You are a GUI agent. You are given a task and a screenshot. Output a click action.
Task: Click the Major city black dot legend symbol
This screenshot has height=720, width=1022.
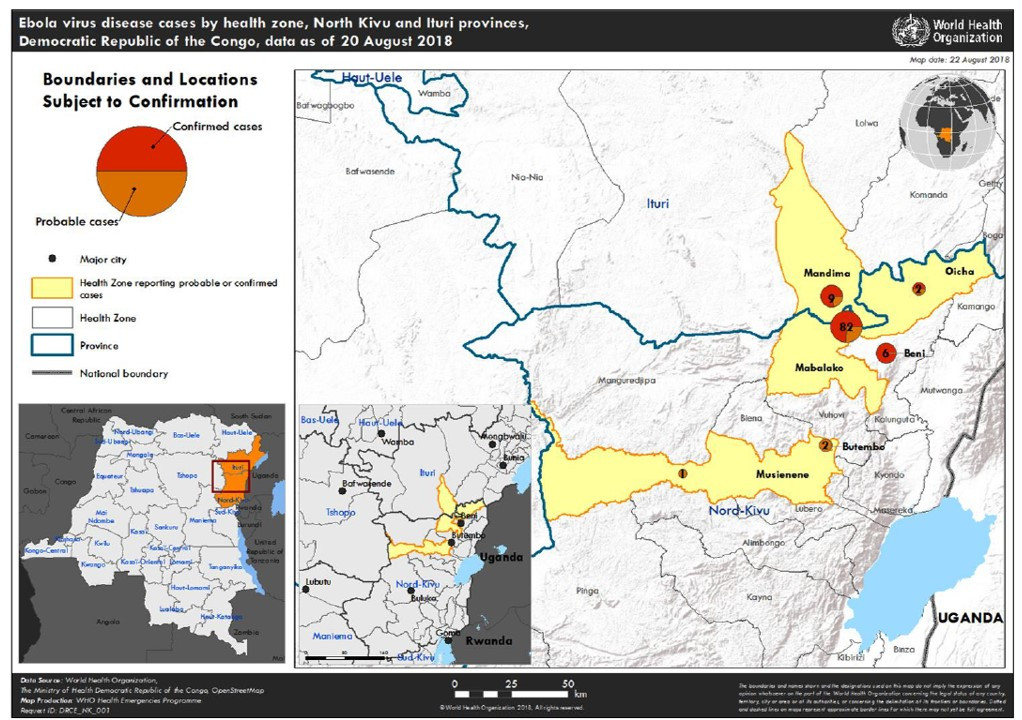[52, 259]
